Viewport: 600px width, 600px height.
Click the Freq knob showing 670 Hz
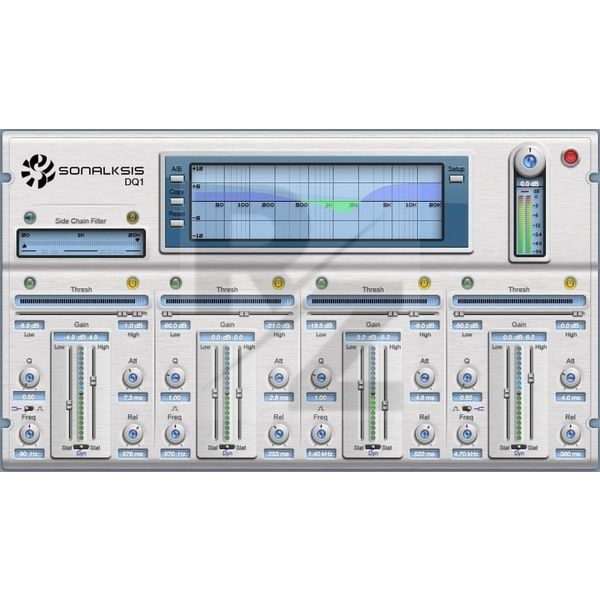click(x=175, y=434)
